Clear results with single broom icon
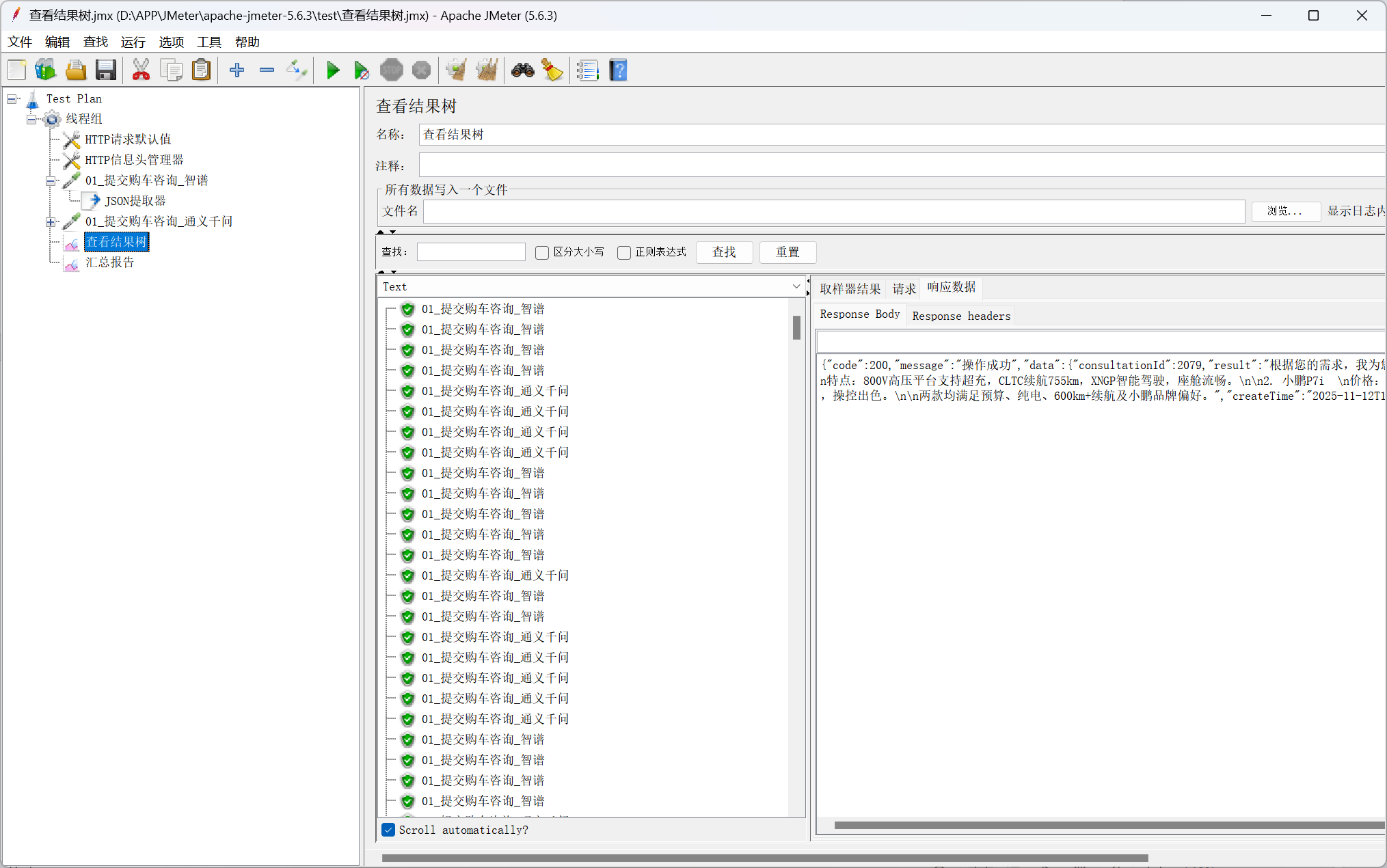Viewport: 1387px width, 868px height. [456, 70]
